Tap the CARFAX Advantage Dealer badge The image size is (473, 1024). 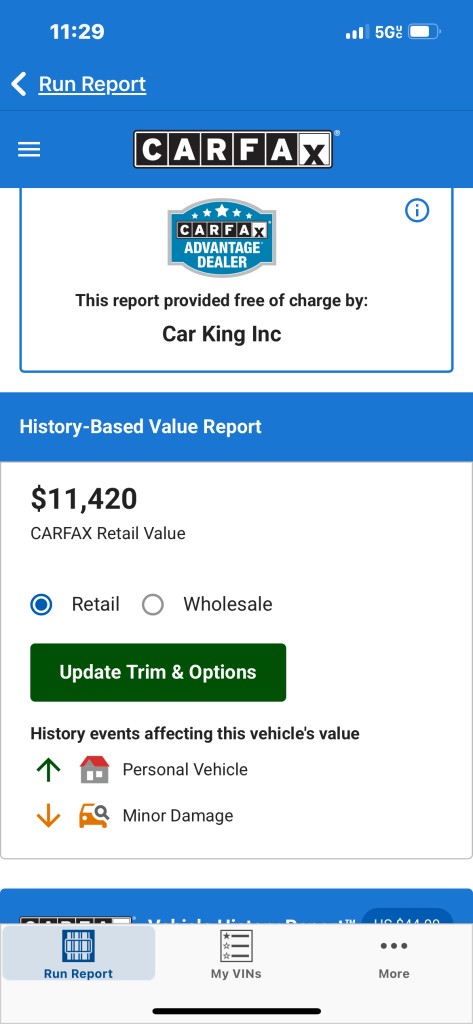pyautogui.click(x=221, y=238)
